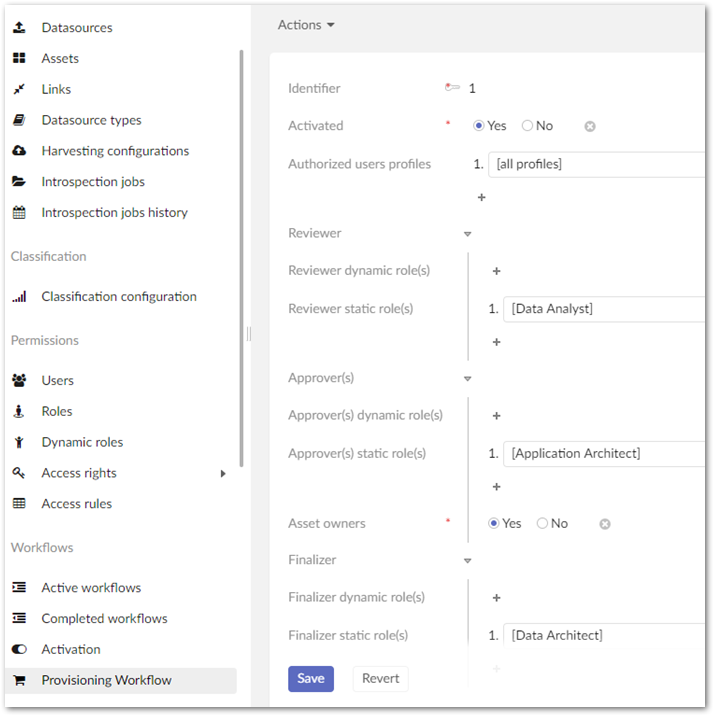Image resolution: width=714 pixels, height=716 pixels.
Task: Select Yes for Activated
Action: (480, 126)
